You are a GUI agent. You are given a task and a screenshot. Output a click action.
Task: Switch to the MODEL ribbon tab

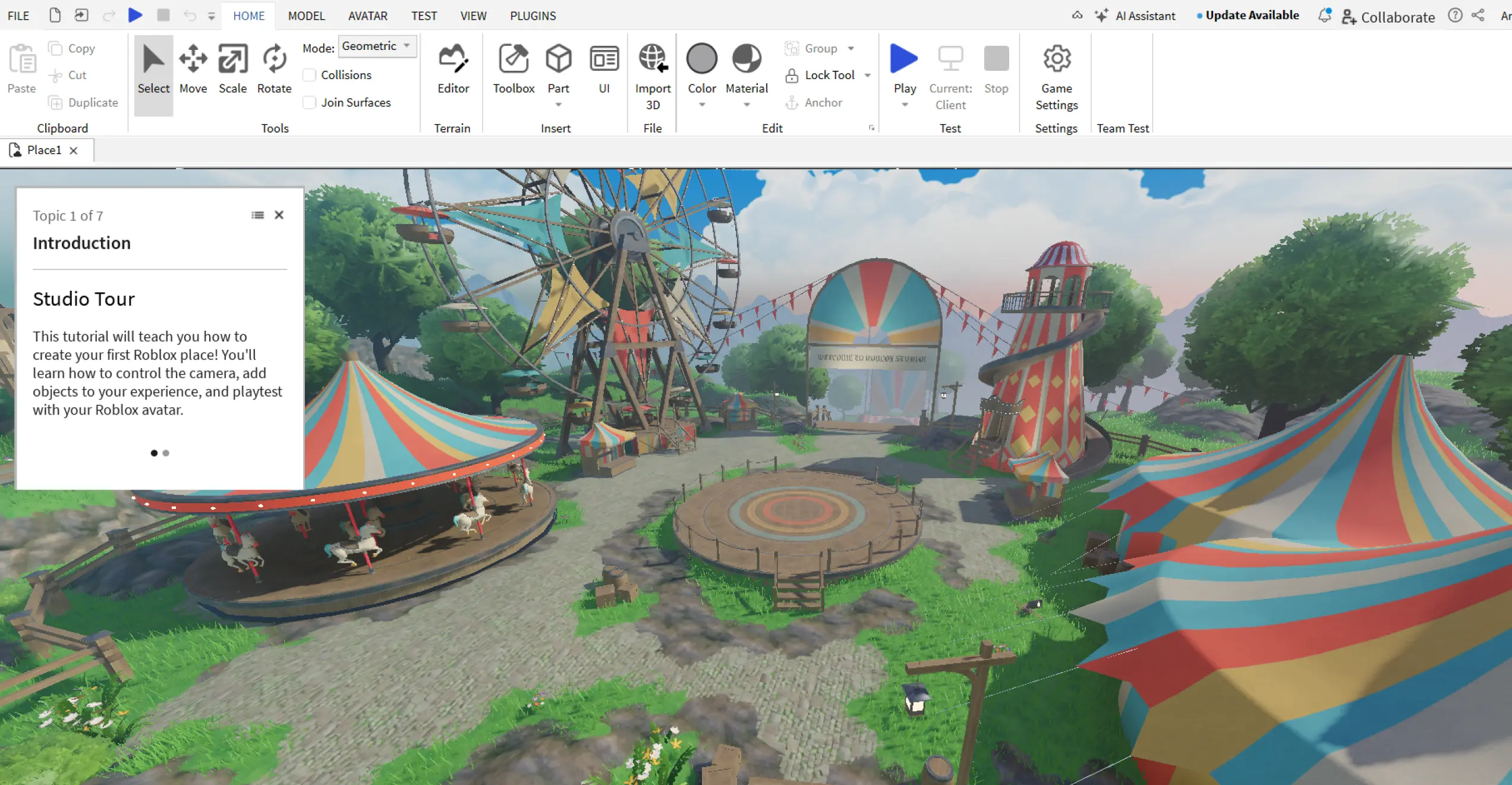click(306, 16)
